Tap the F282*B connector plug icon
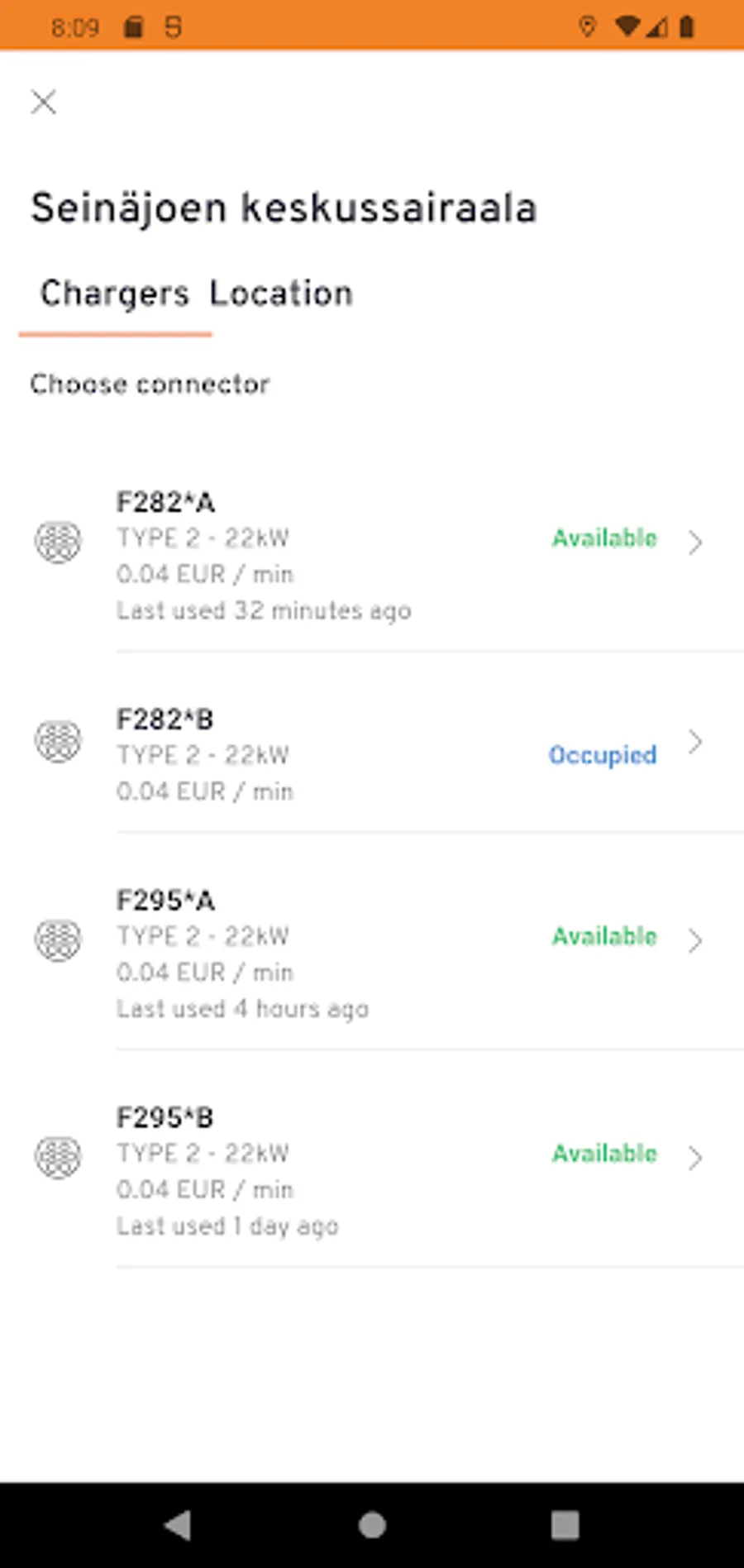Screen dimensions: 744x1568 click(58, 740)
